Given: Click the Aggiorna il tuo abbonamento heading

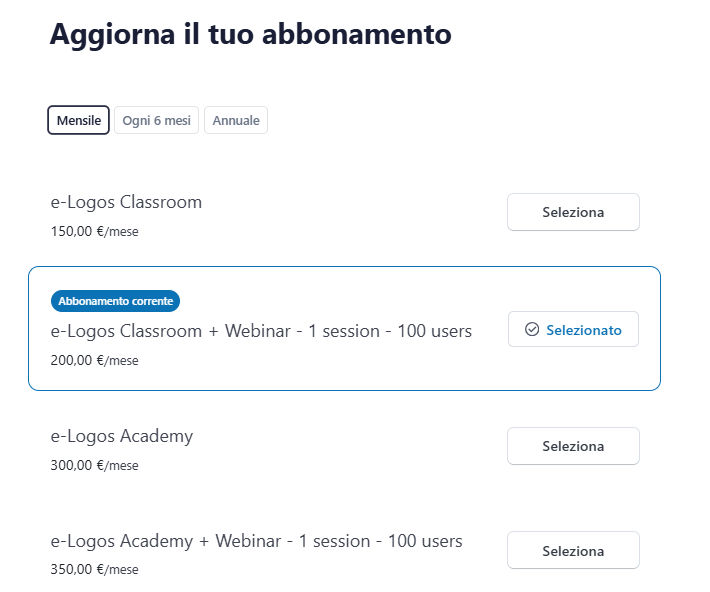Looking at the screenshot, I should tap(250, 34).
